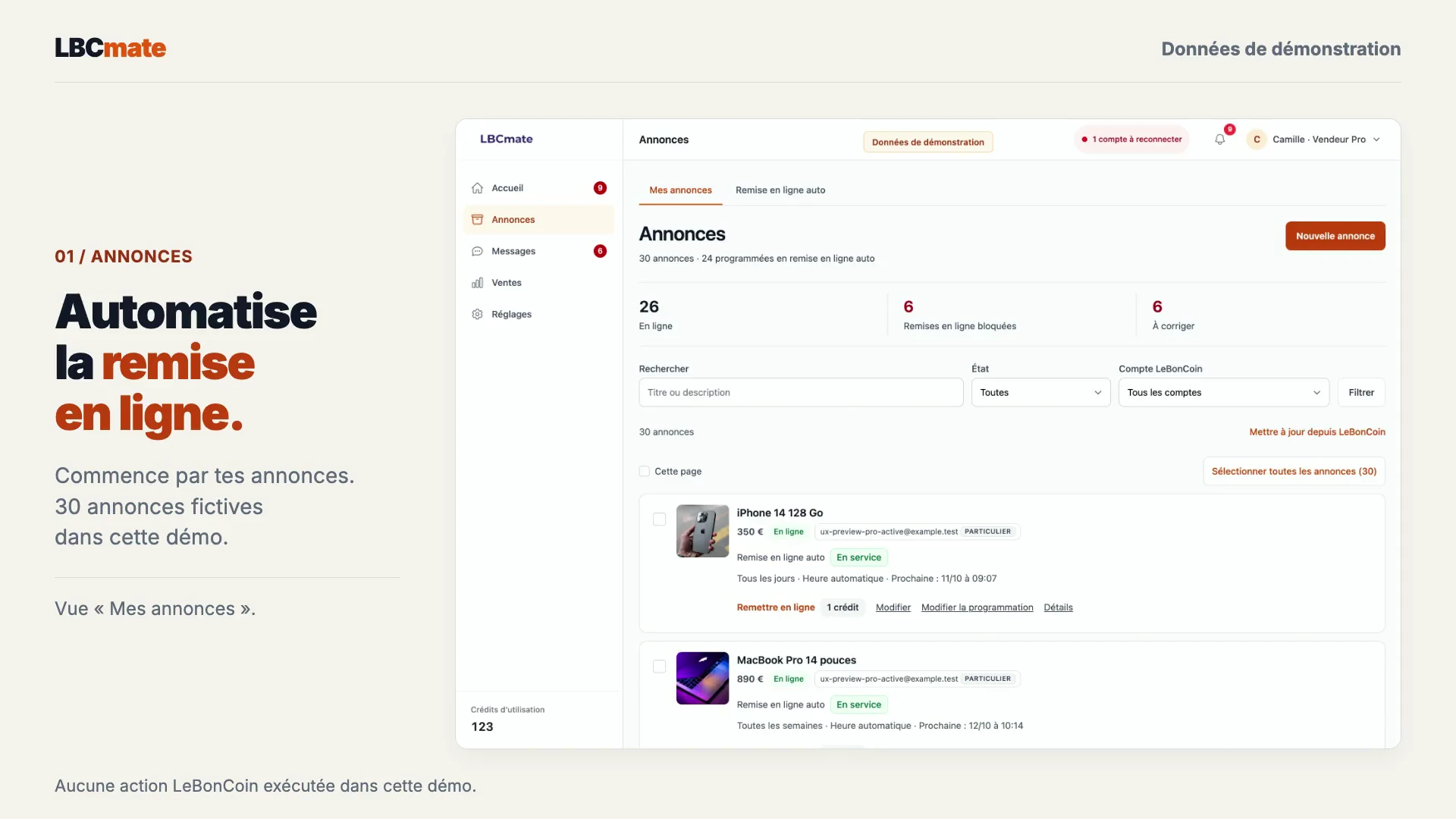Open the État dropdown showing Toutes
The width and height of the screenshot is (1456, 819).
tap(1040, 393)
